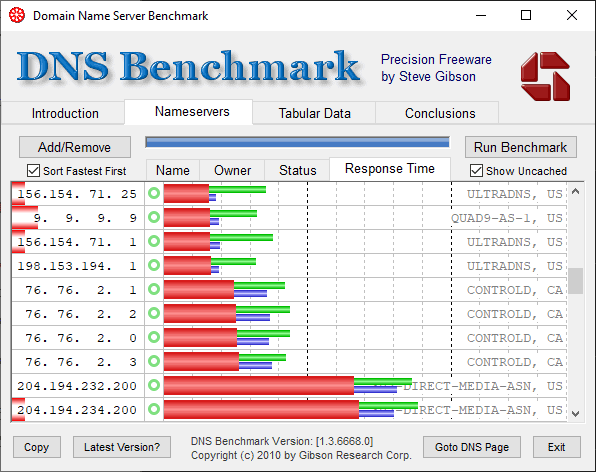
Task: Check for updates via Latest Version?
Action: pyautogui.click(x=122, y=447)
